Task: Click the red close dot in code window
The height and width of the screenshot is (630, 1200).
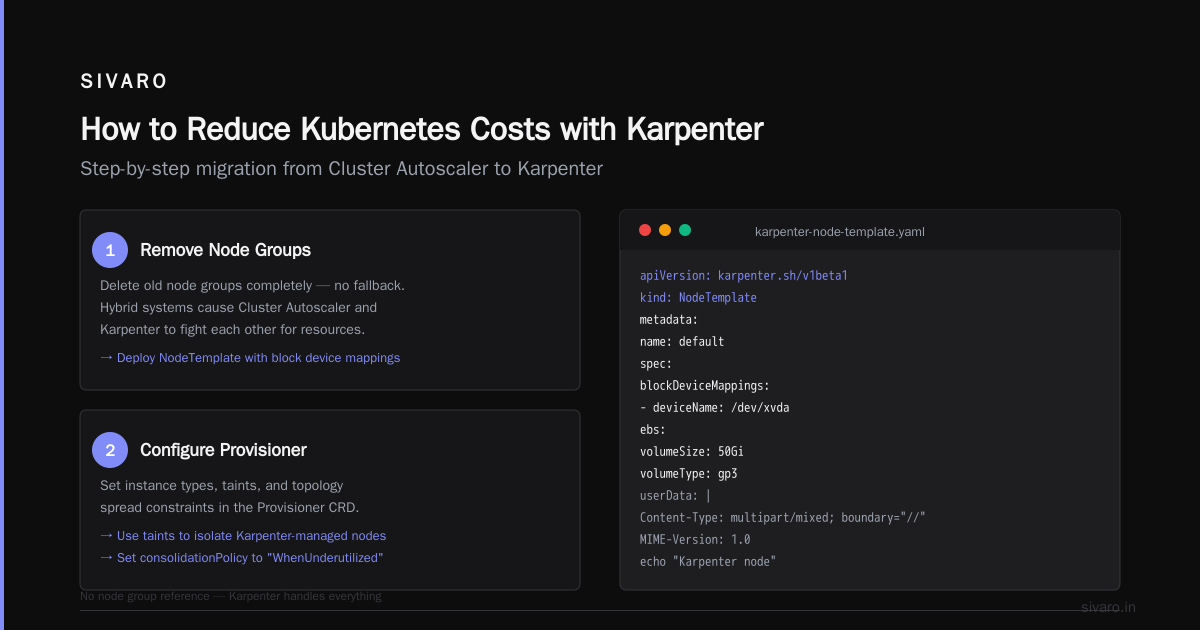Action: point(645,230)
